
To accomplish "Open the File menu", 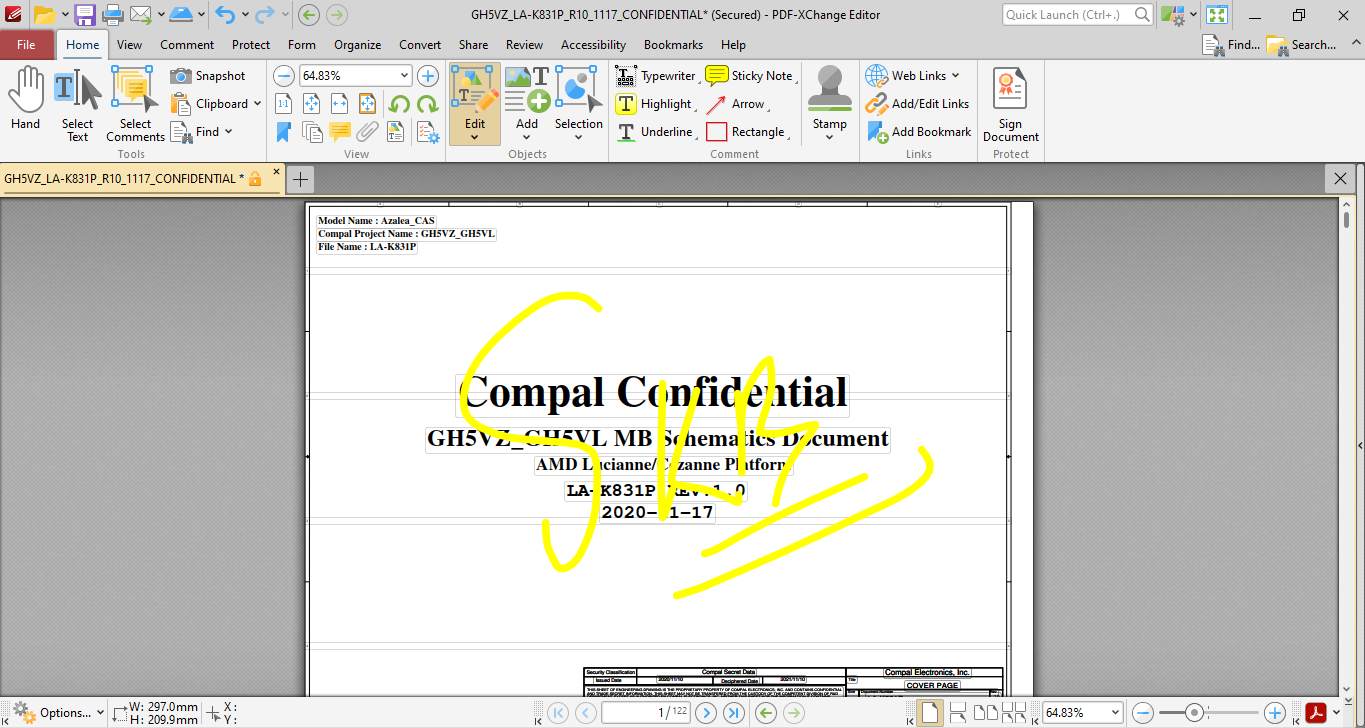I will tap(26, 45).
